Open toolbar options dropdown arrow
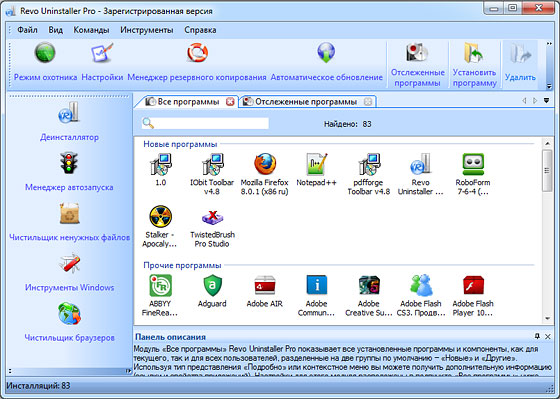Viewport: 560px width, 399px height. 549,86
